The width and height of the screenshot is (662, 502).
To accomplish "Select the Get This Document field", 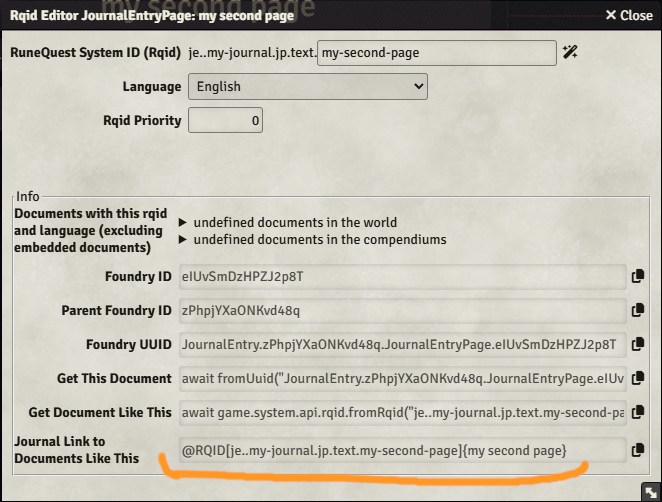I will 401,379.
